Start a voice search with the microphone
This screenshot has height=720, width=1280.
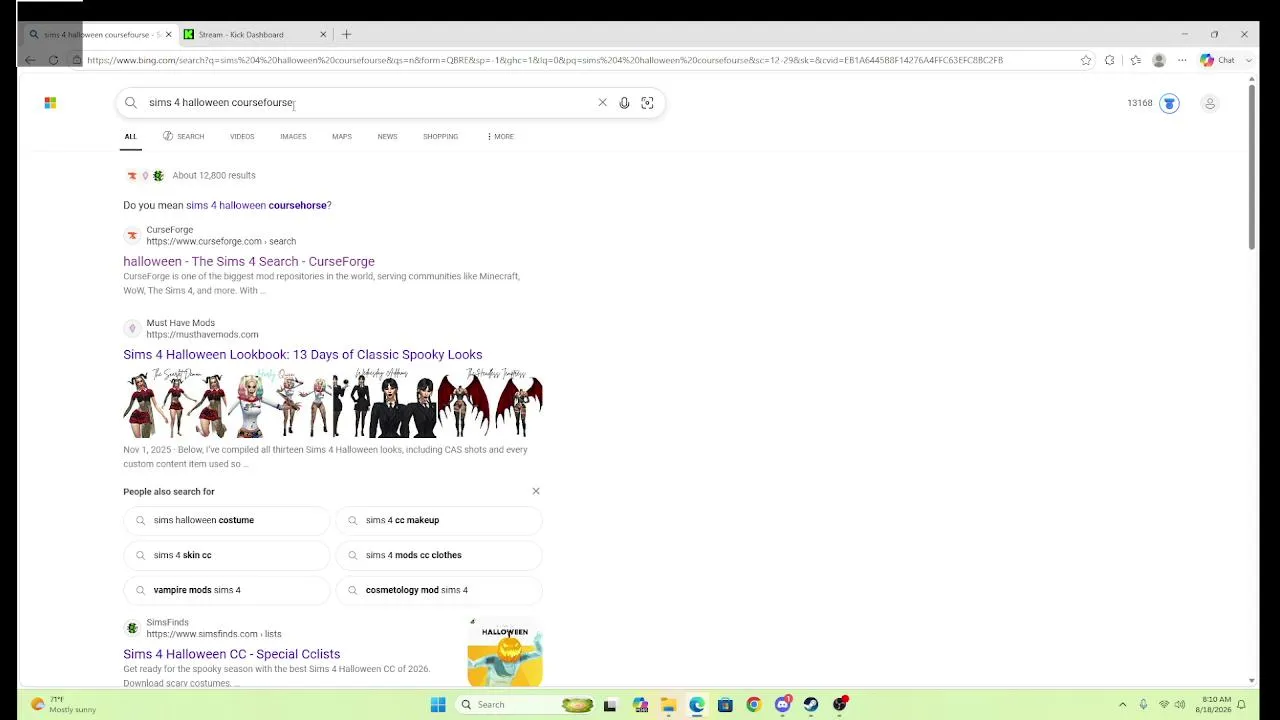point(624,103)
